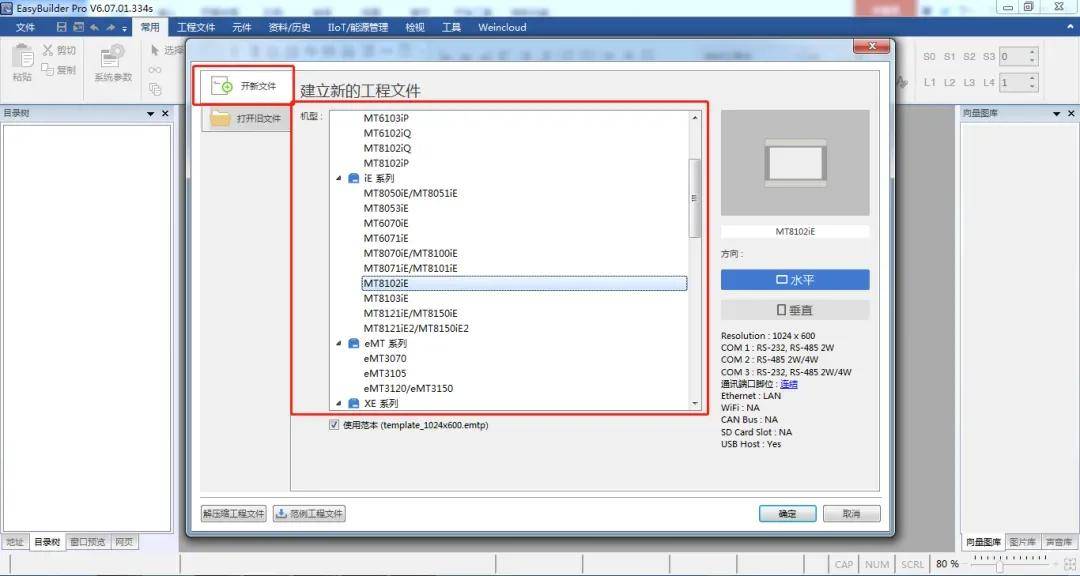Click the 选择 arrow cursor tool
The width and height of the screenshot is (1080, 576).
tap(155, 50)
